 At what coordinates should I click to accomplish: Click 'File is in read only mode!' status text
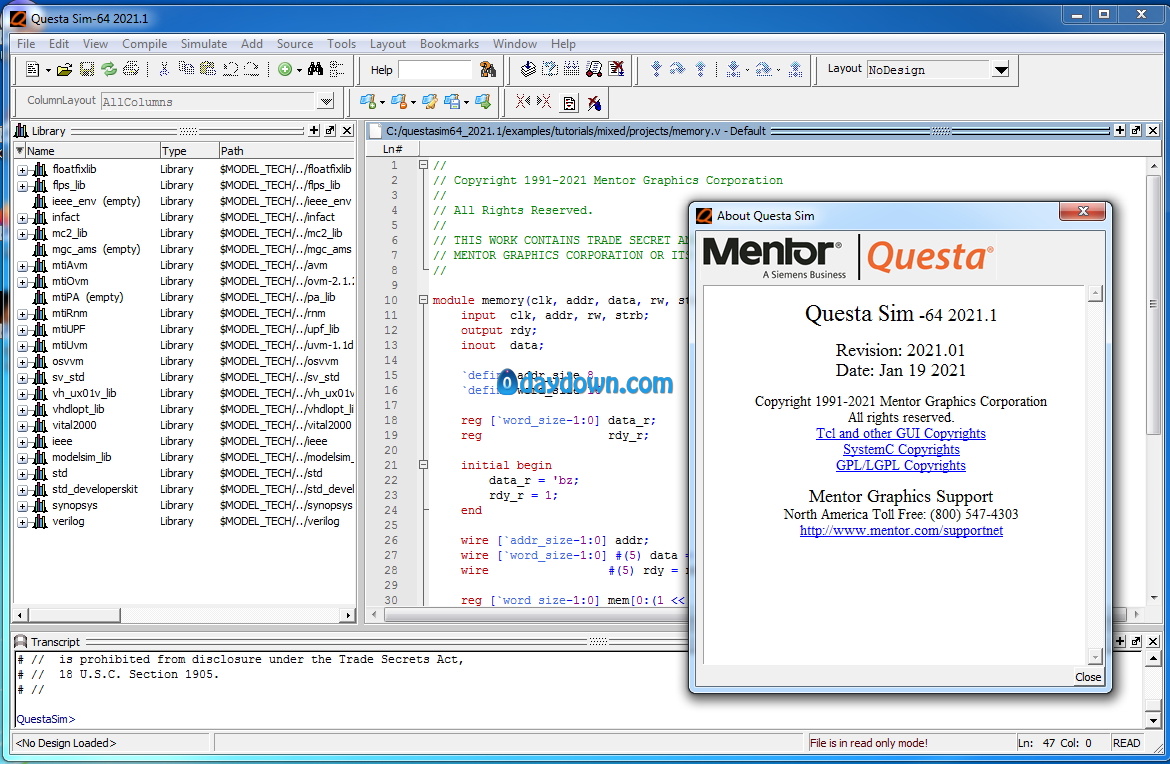[x=869, y=743]
